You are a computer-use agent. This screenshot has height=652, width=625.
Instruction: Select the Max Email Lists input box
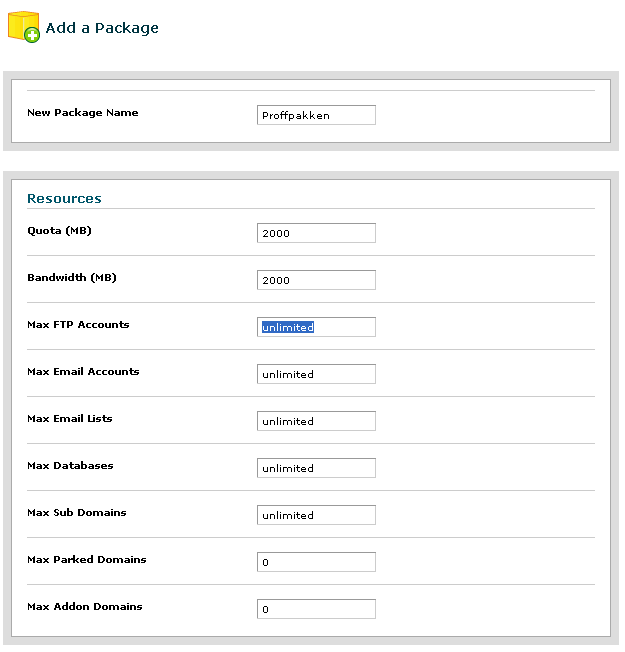(316, 421)
